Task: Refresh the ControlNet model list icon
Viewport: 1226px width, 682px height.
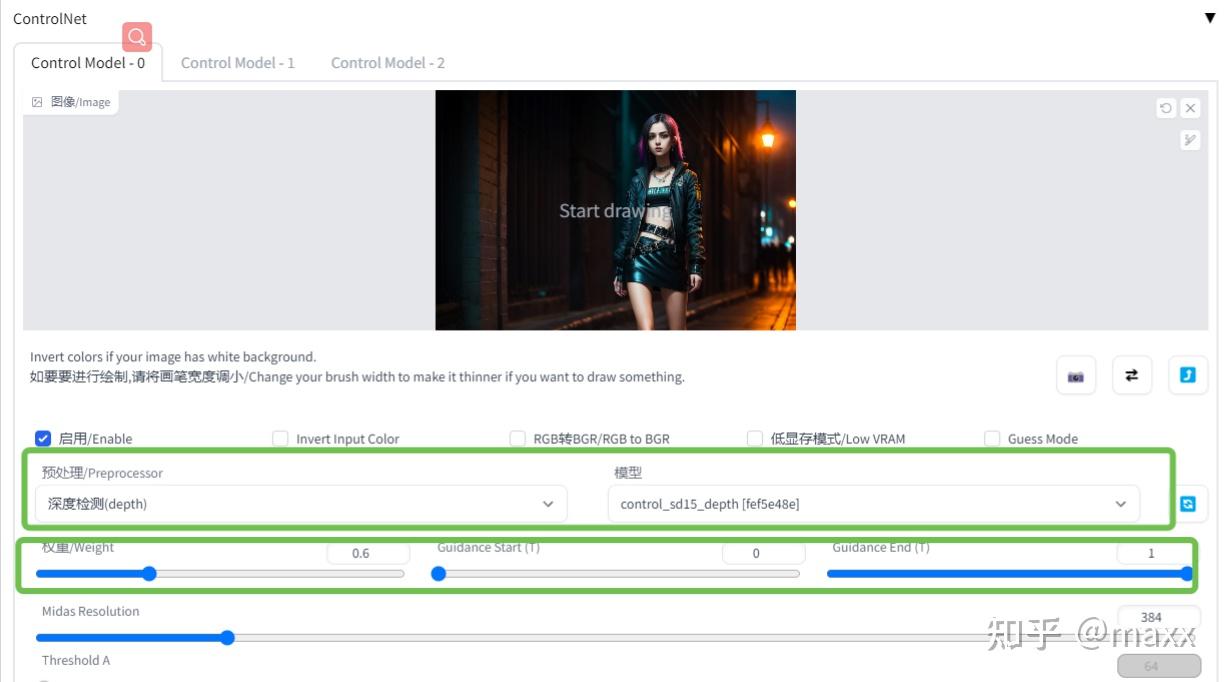Action: coord(1186,504)
